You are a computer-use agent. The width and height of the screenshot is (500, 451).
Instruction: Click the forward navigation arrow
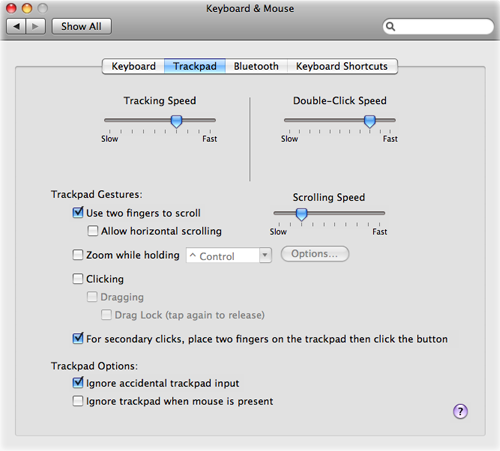35,26
